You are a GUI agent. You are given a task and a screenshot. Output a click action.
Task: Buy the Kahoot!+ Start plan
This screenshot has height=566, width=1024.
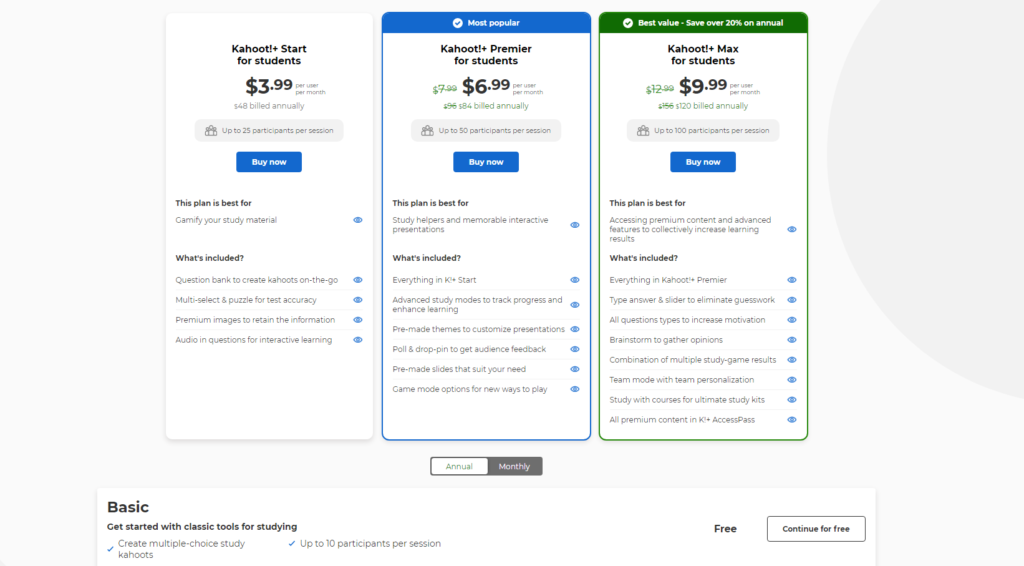tap(269, 162)
